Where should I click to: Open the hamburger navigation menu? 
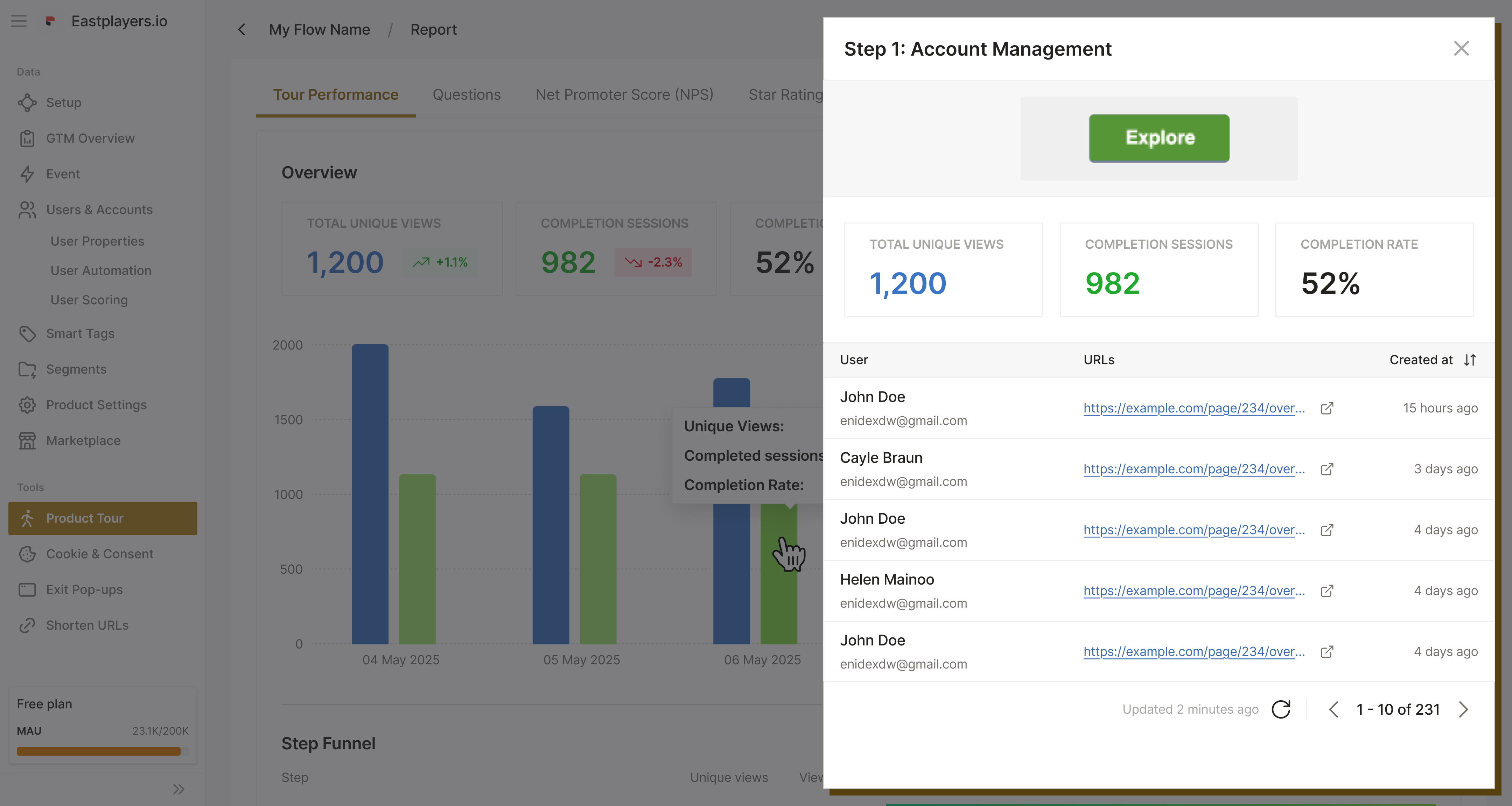tap(18, 21)
